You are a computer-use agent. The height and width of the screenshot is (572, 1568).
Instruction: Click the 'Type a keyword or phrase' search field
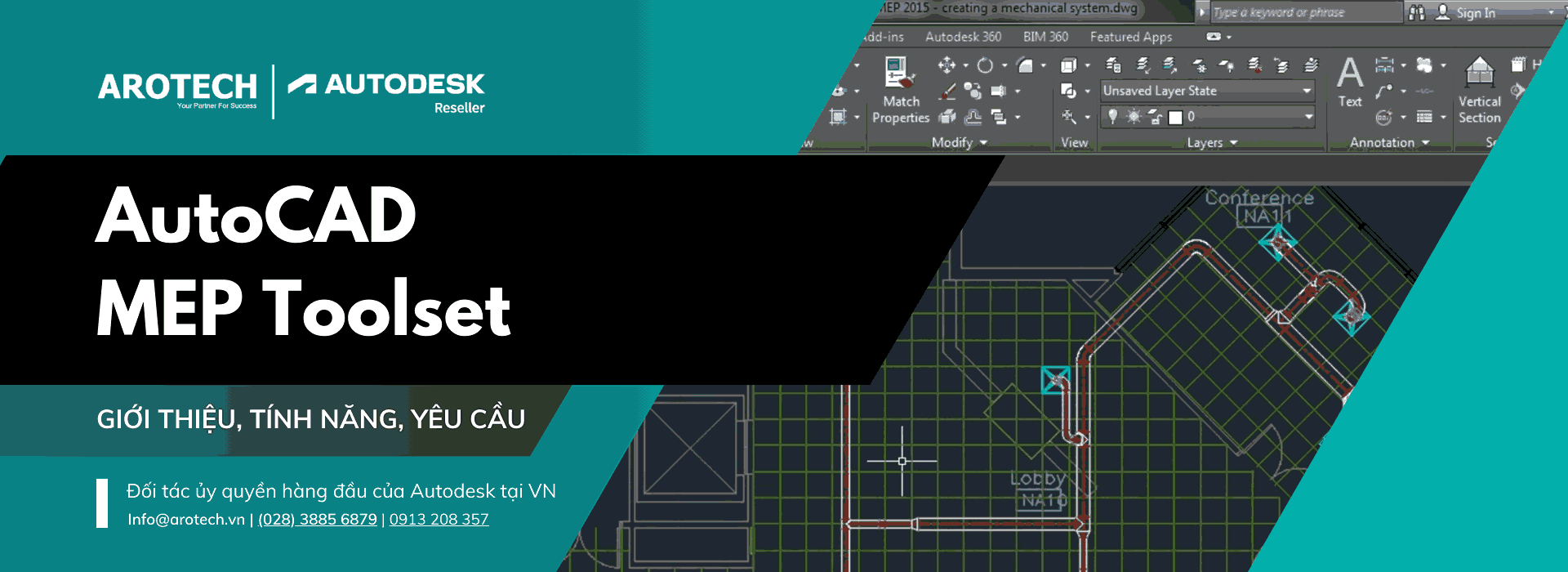[x=1306, y=12]
